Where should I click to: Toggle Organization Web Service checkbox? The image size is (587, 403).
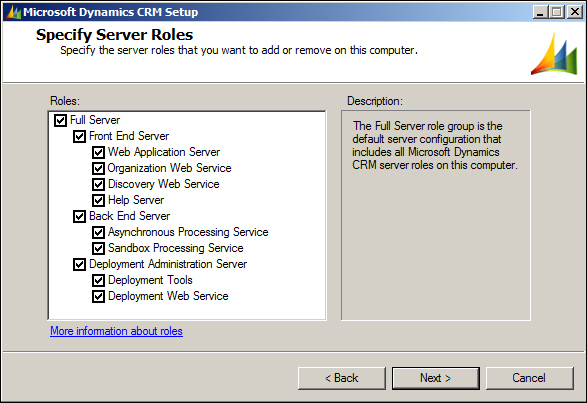(x=98, y=169)
